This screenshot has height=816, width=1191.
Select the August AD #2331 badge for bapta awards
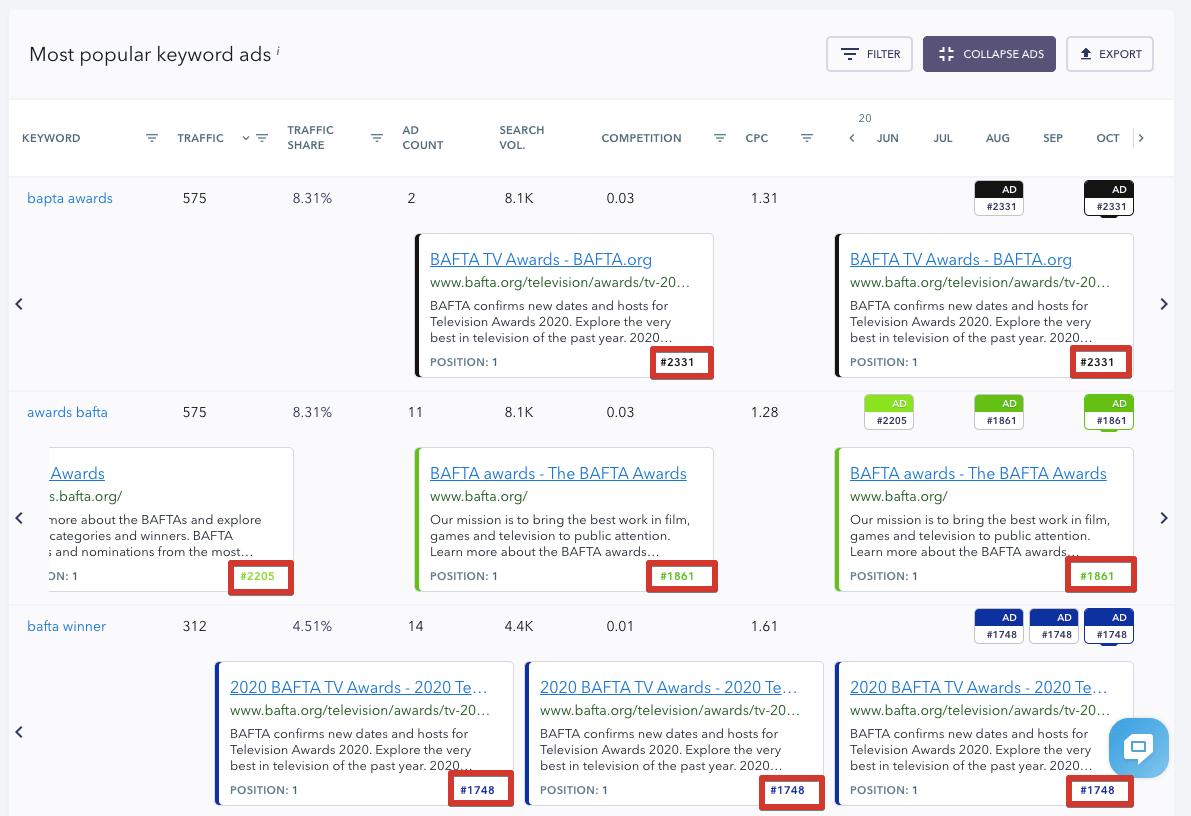(x=999, y=198)
